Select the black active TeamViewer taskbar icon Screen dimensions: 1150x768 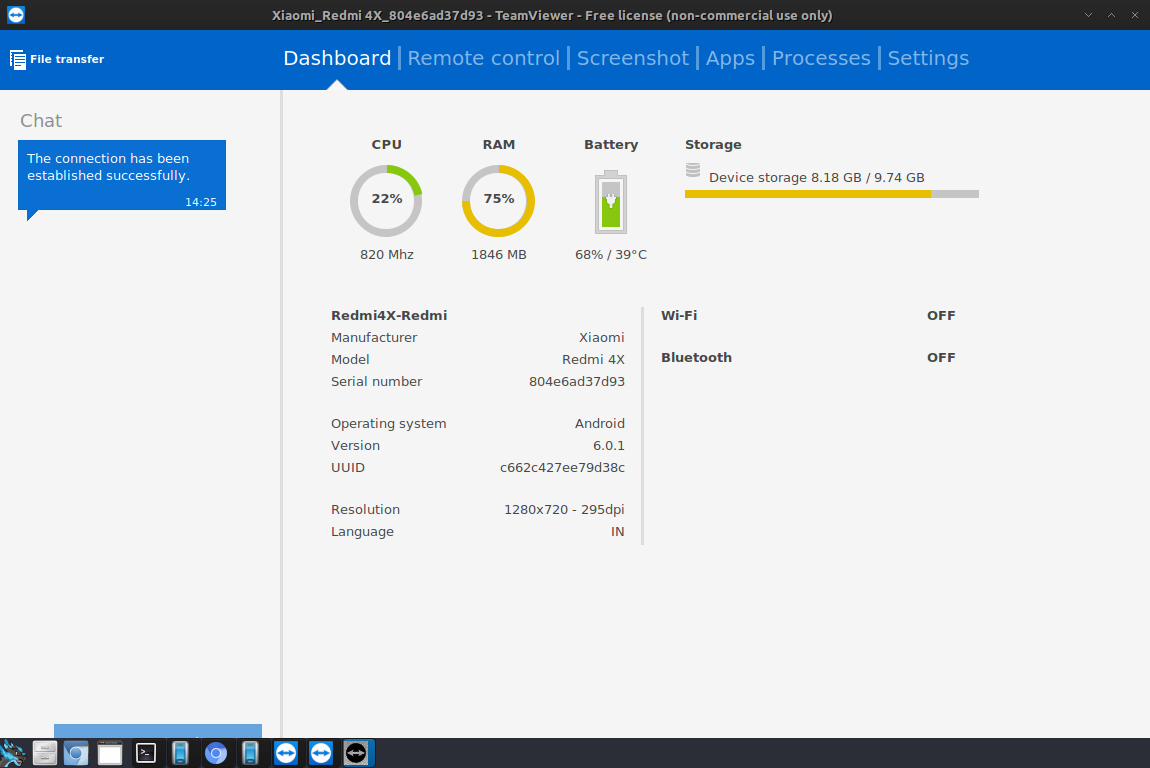point(356,753)
